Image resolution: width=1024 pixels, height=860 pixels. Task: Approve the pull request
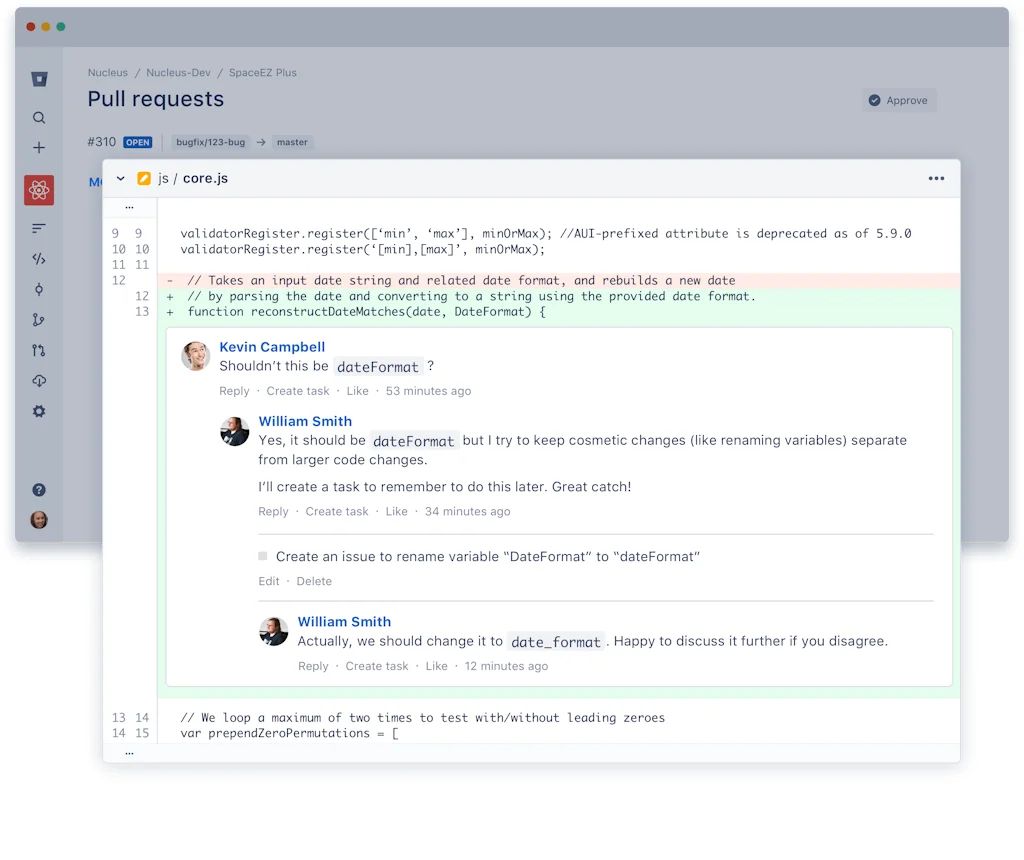click(x=898, y=100)
